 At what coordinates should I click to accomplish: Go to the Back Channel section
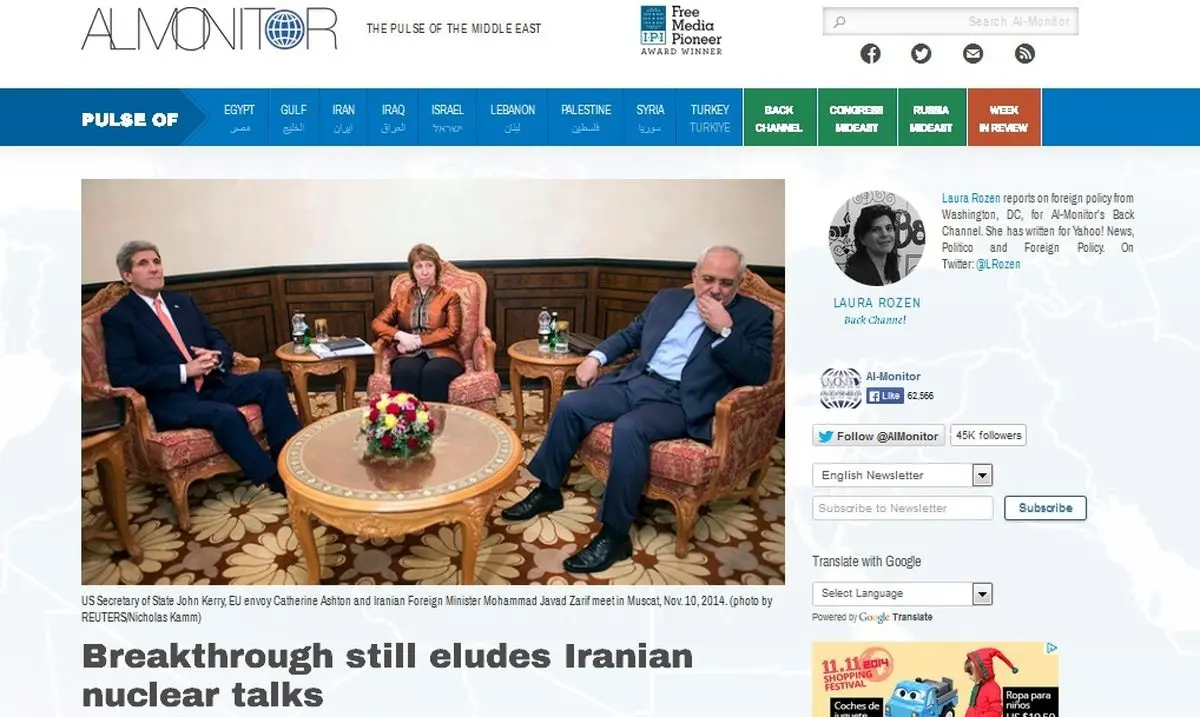coord(779,118)
